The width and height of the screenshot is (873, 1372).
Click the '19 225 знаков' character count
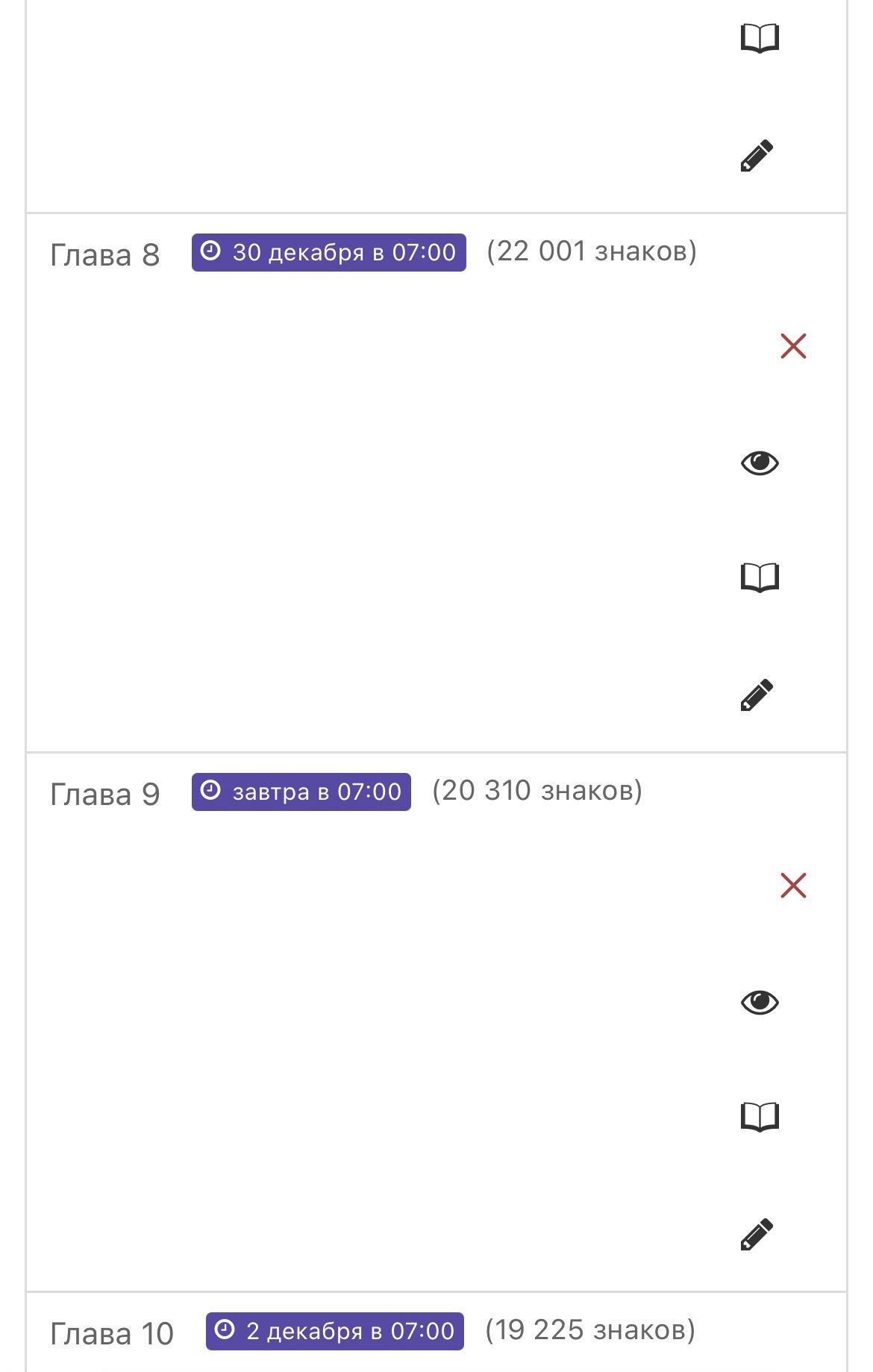pos(590,1330)
